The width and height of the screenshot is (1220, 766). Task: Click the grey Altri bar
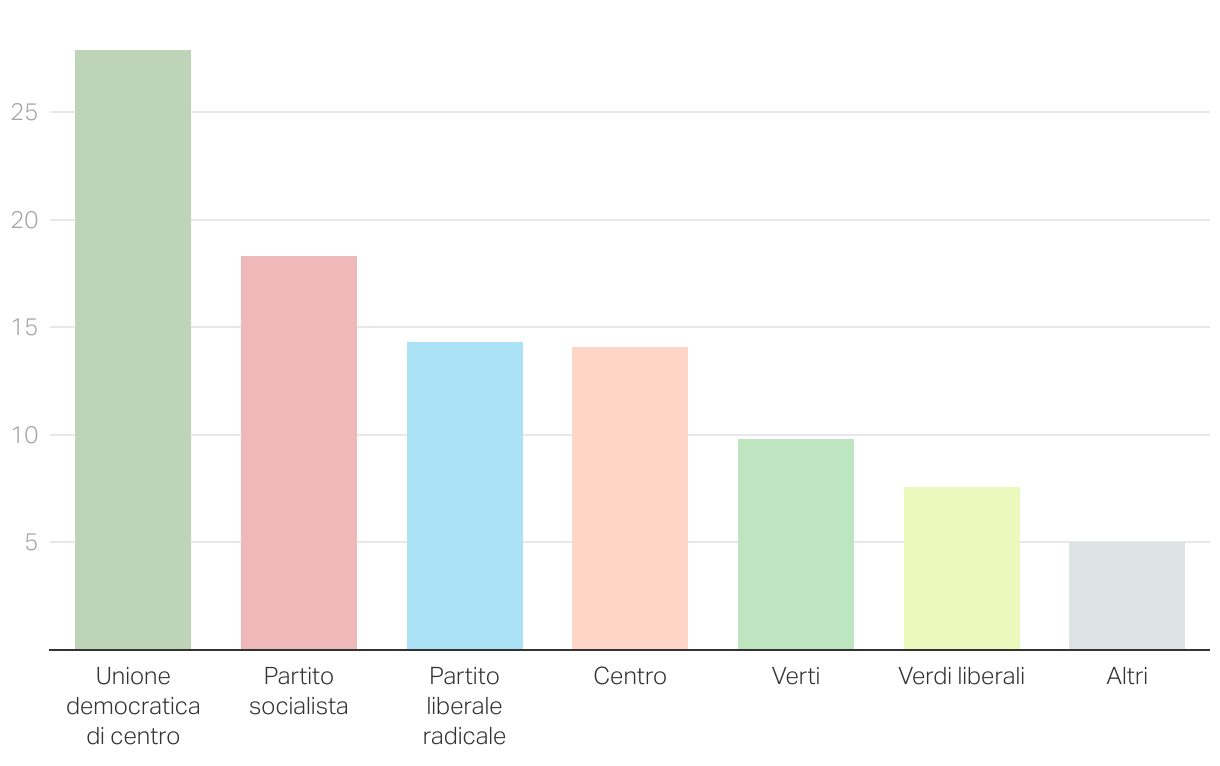click(1127, 596)
